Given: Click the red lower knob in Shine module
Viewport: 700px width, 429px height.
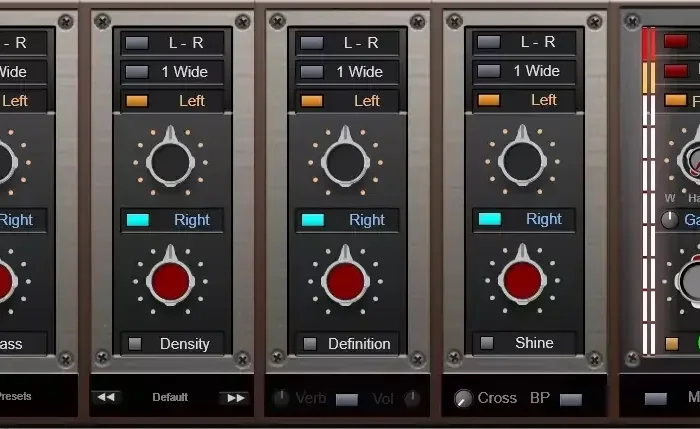Looking at the screenshot, I should tap(522, 280).
